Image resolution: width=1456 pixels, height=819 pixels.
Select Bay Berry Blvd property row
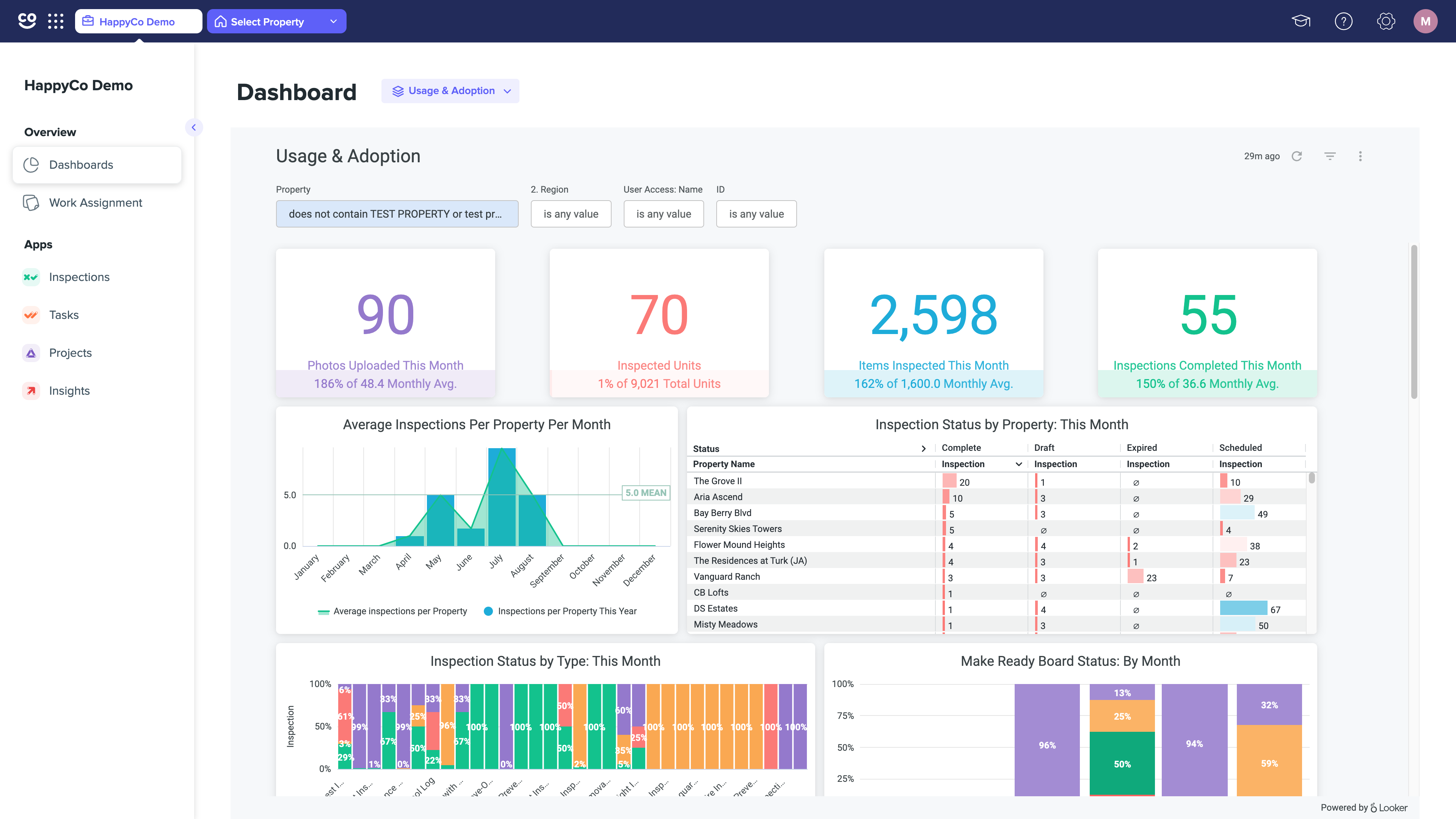click(996, 513)
